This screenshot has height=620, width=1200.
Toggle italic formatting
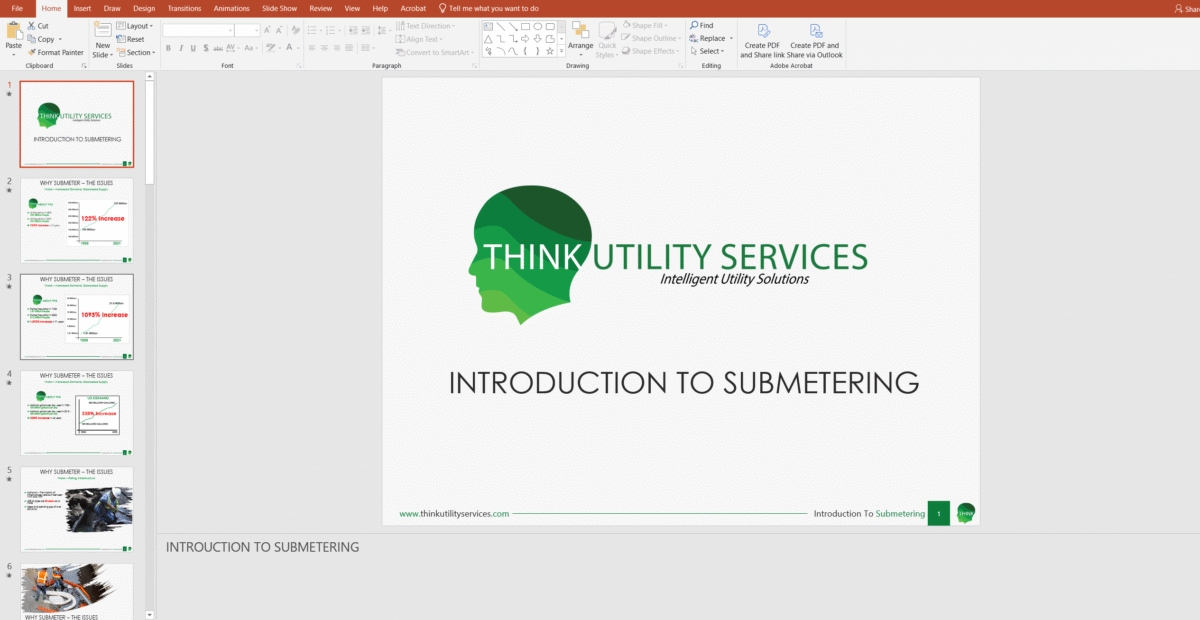click(x=181, y=47)
